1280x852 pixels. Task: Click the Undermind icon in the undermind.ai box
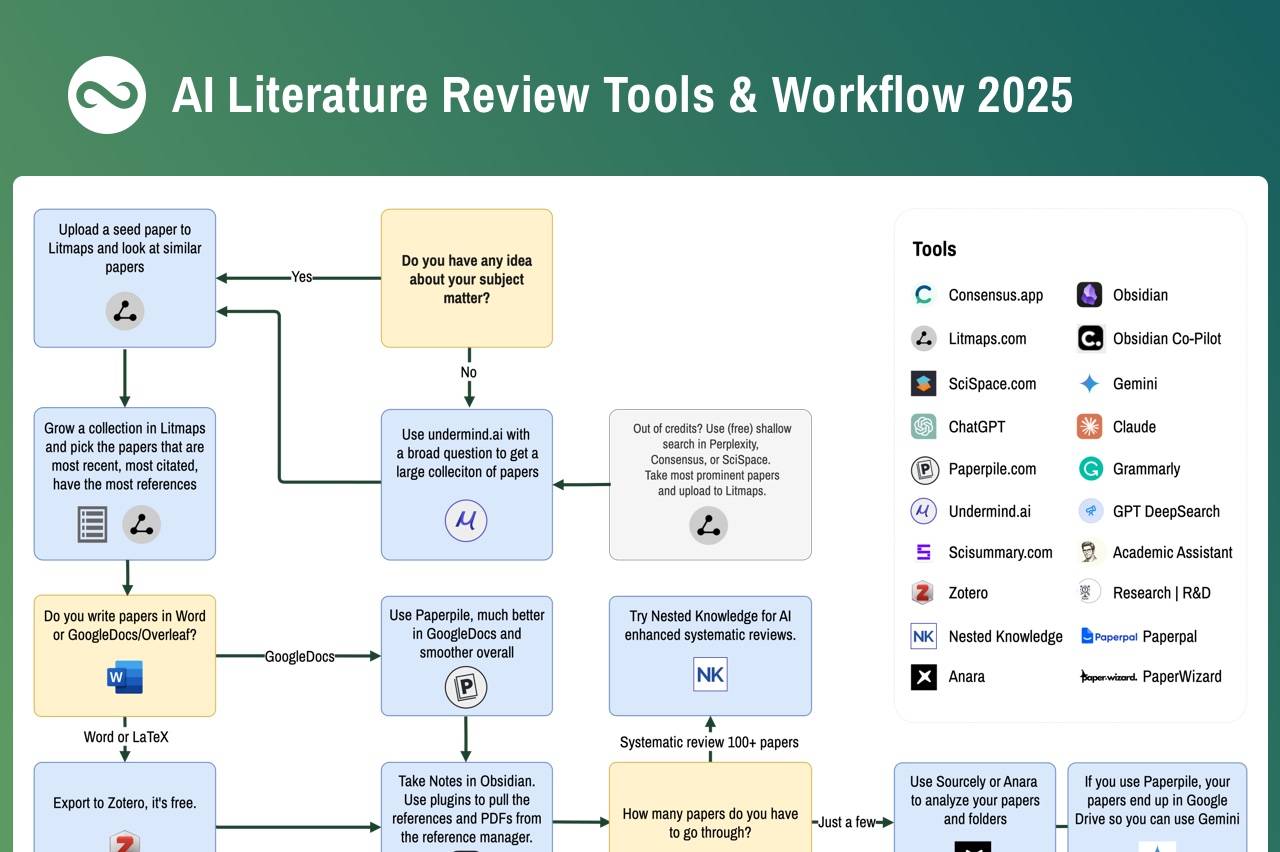[x=466, y=521]
